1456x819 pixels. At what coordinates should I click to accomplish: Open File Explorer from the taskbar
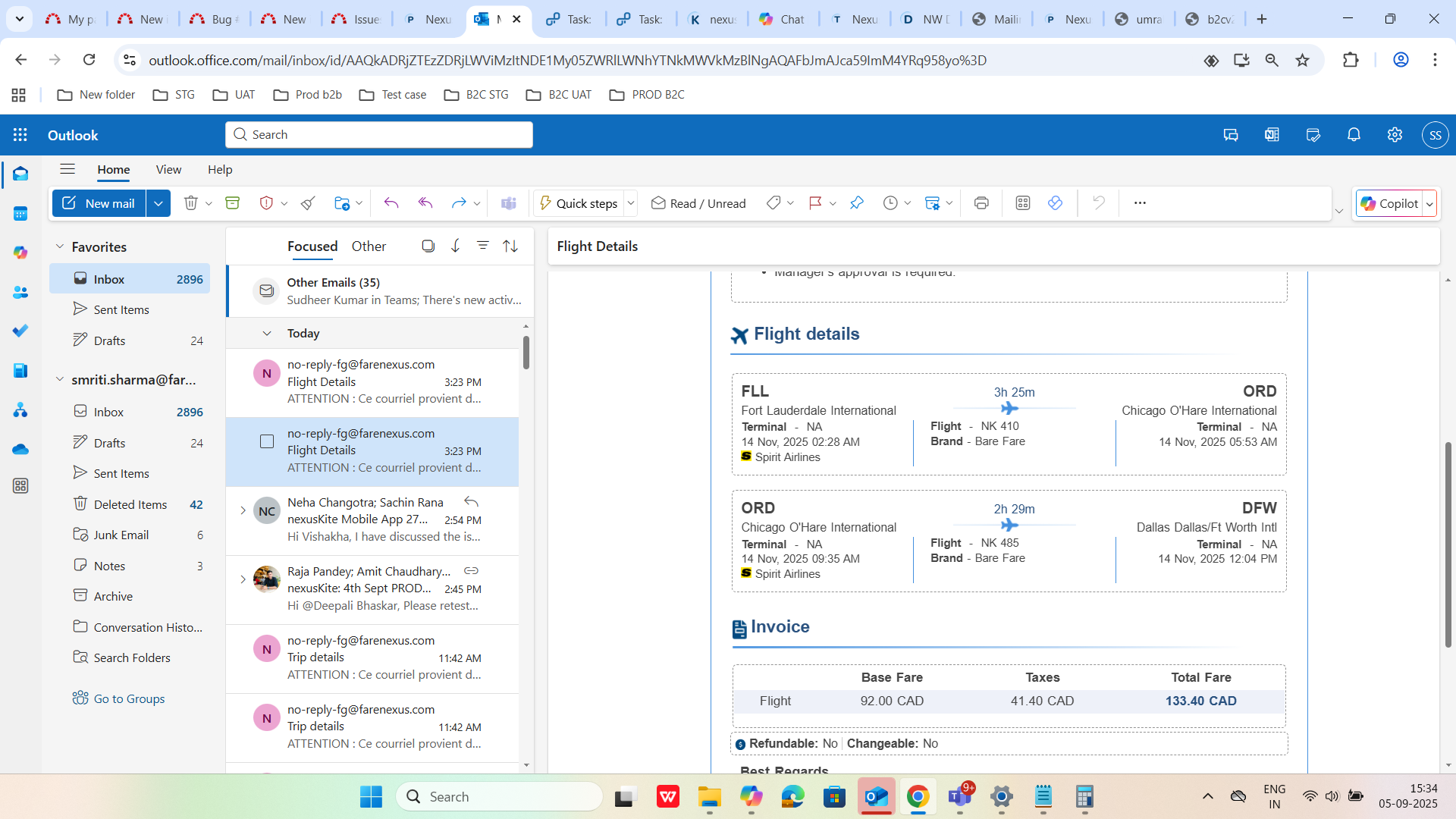pos(710,797)
